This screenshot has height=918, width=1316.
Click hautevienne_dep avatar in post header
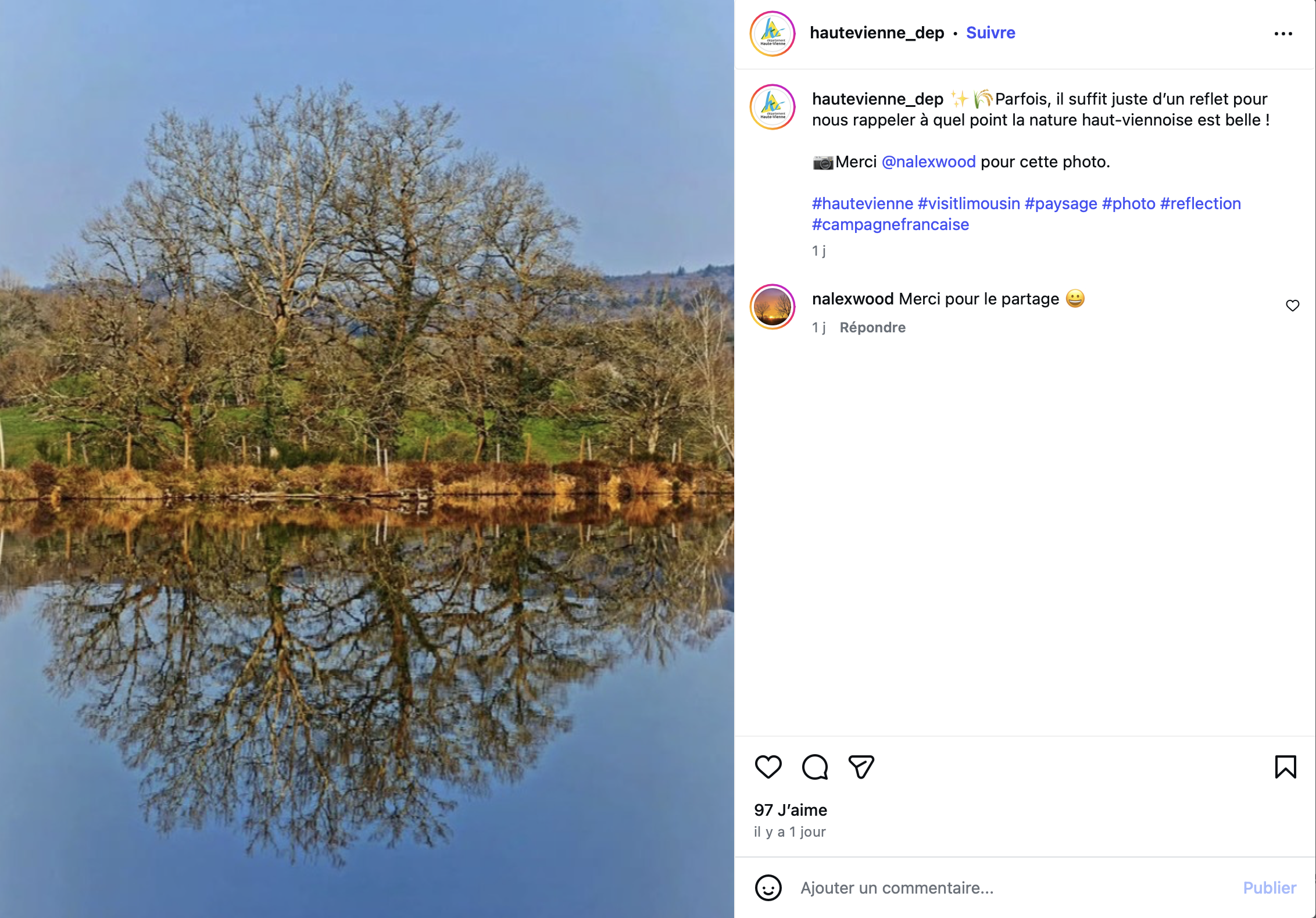coord(773,34)
